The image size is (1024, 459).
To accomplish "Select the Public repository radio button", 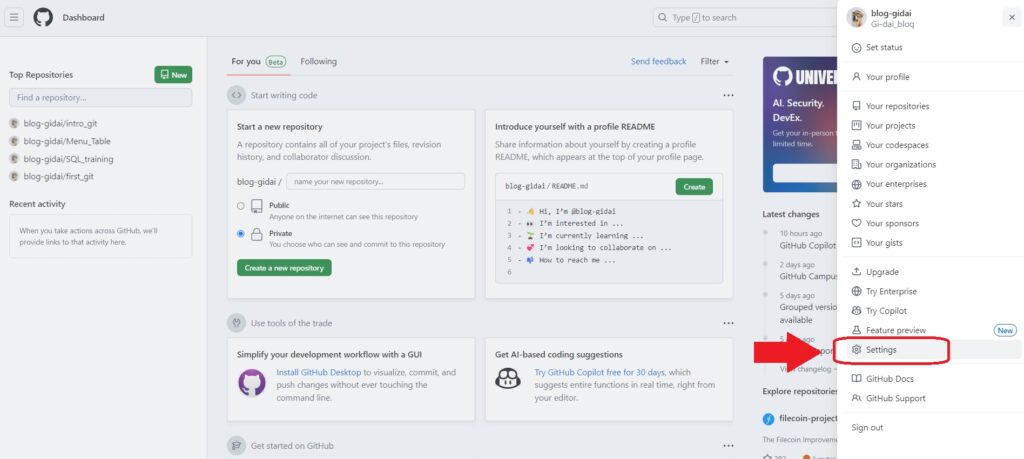I will click(x=241, y=205).
